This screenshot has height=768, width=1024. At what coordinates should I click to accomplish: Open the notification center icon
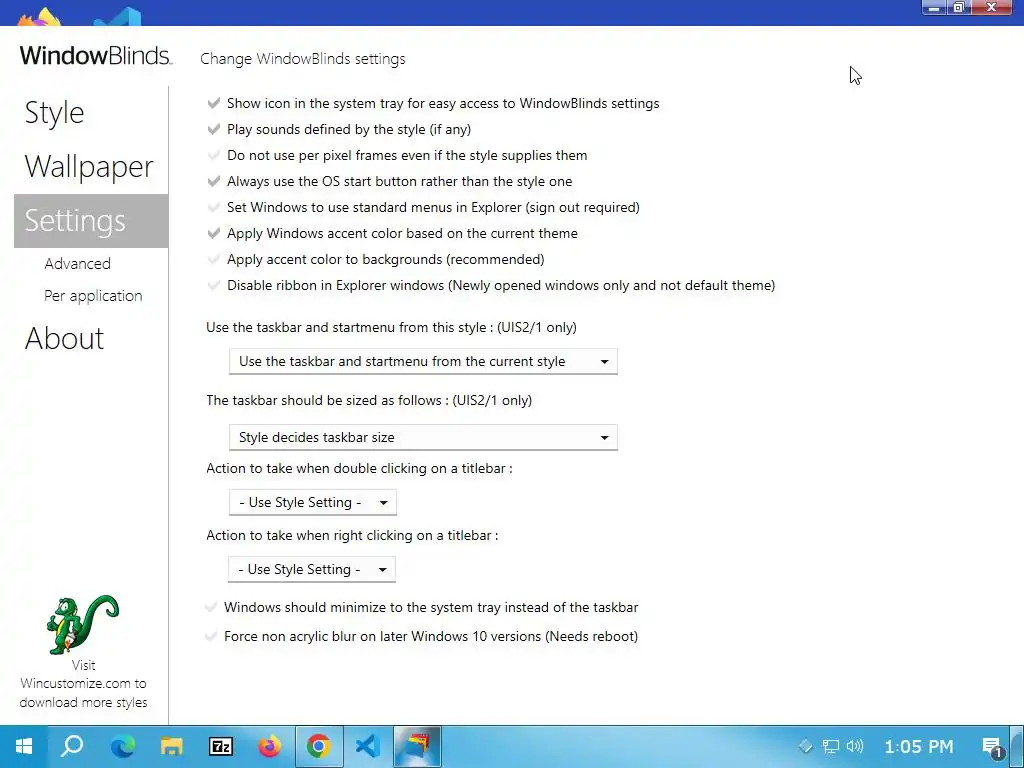pos(992,746)
